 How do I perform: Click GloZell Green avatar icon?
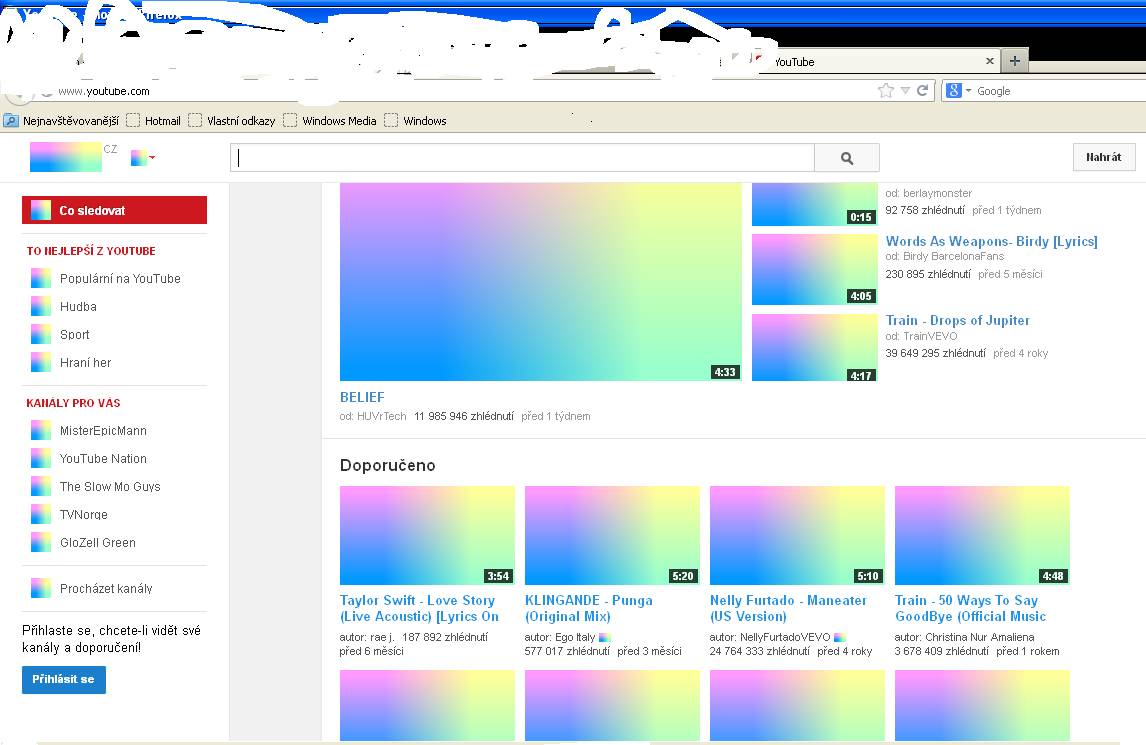(x=41, y=542)
